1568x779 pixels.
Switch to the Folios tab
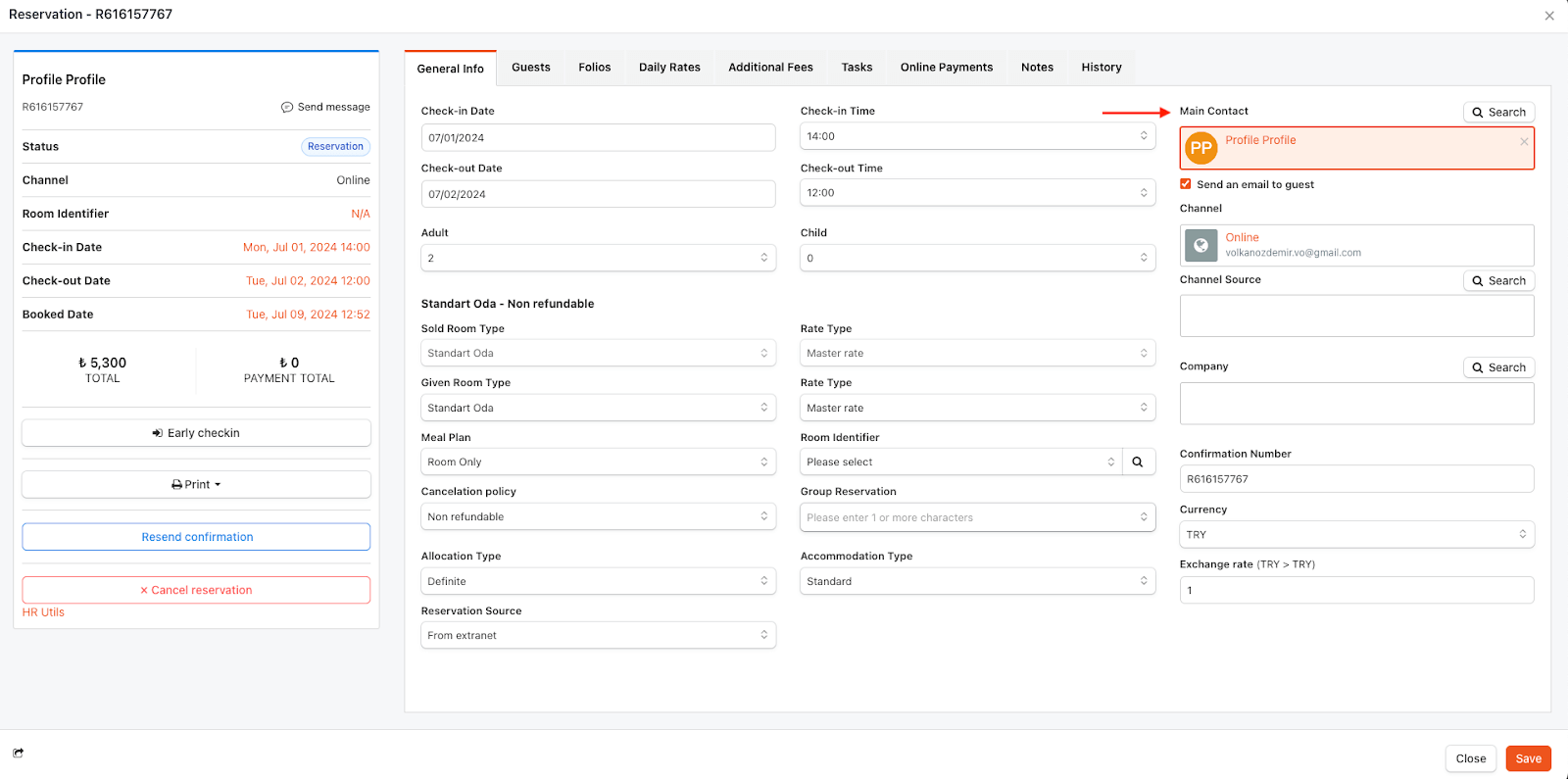tap(594, 68)
